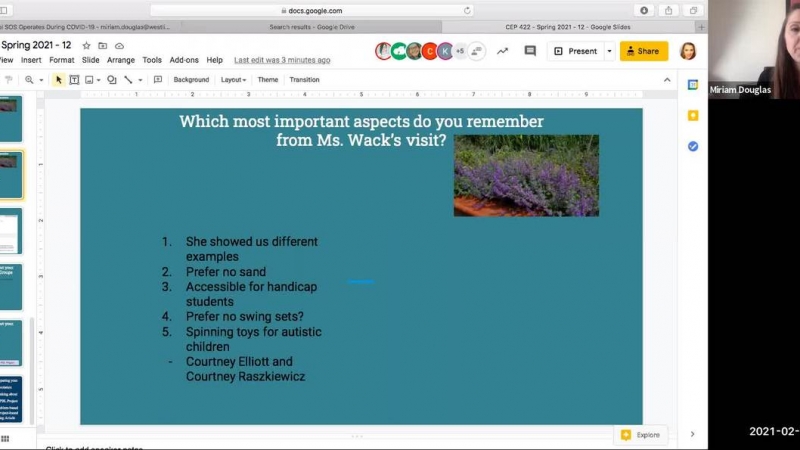Image resolution: width=800 pixels, height=450 pixels.
Task: Select the text box tool
Action: click(74, 80)
